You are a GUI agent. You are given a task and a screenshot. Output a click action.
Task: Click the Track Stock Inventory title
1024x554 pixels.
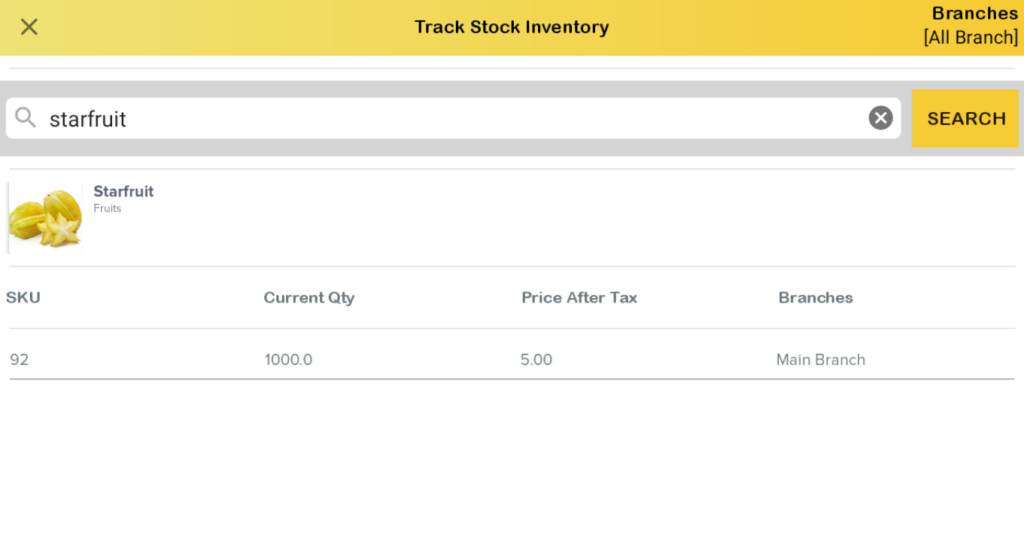pyautogui.click(x=511, y=27)
